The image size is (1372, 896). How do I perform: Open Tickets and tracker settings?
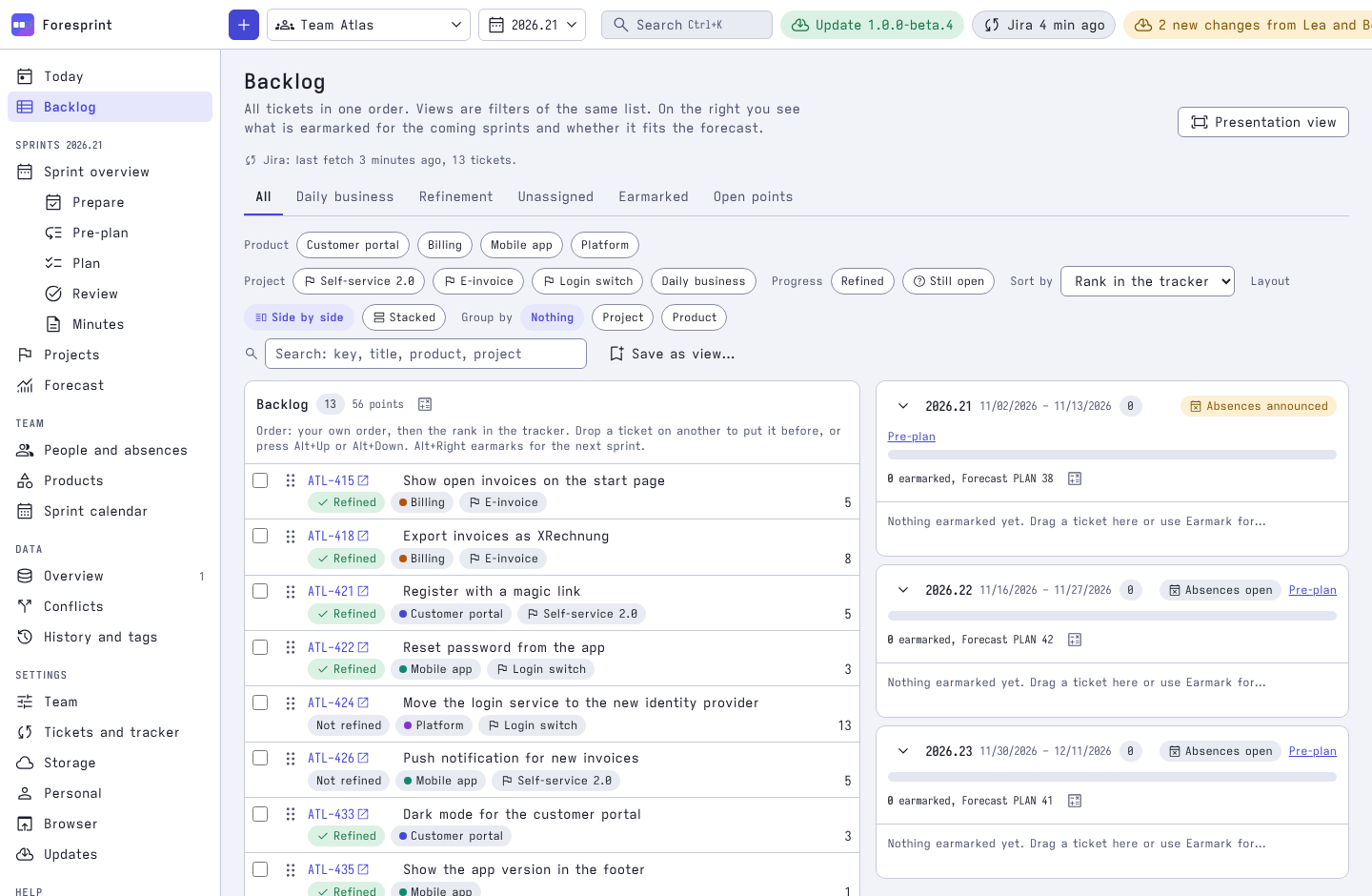pos(110,732)
